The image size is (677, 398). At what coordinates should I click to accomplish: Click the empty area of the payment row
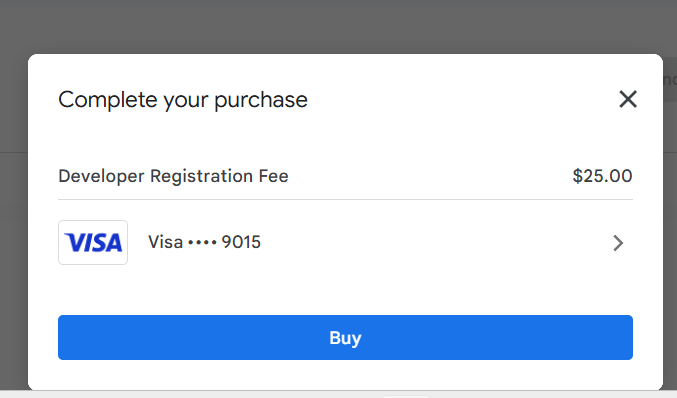tap(432, 243)
